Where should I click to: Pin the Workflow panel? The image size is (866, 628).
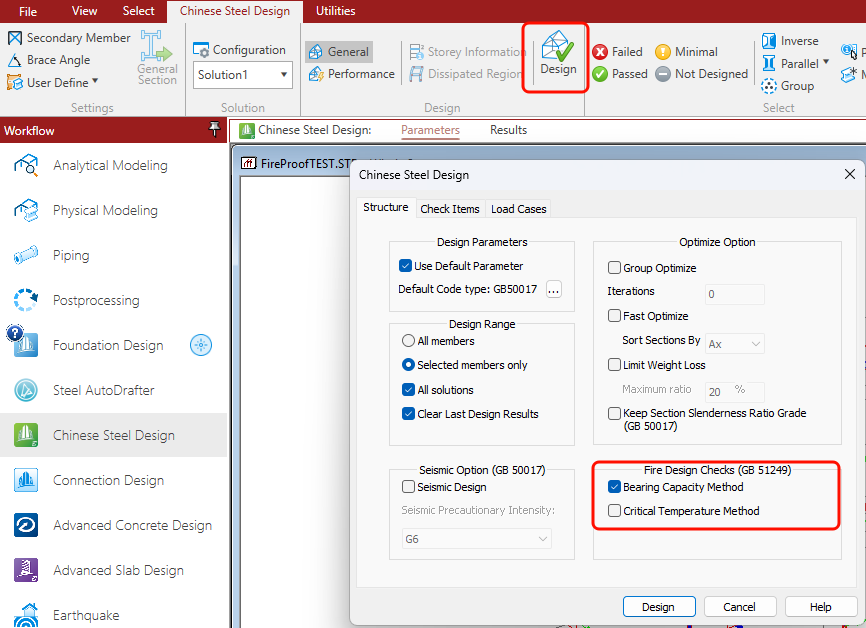[214, 130]
